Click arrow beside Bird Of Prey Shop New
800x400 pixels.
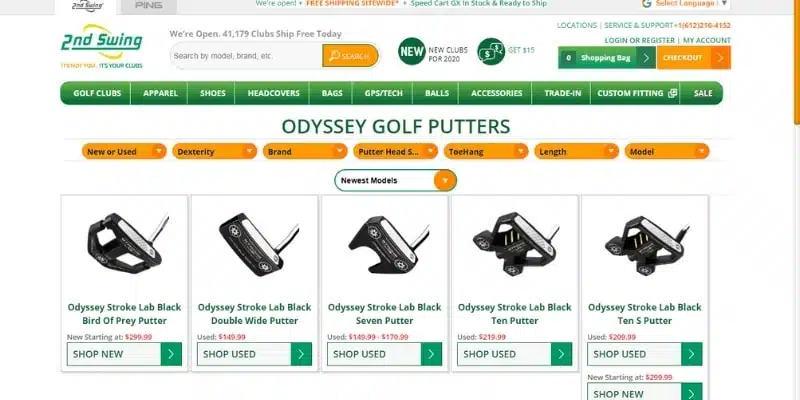[171, 354]
